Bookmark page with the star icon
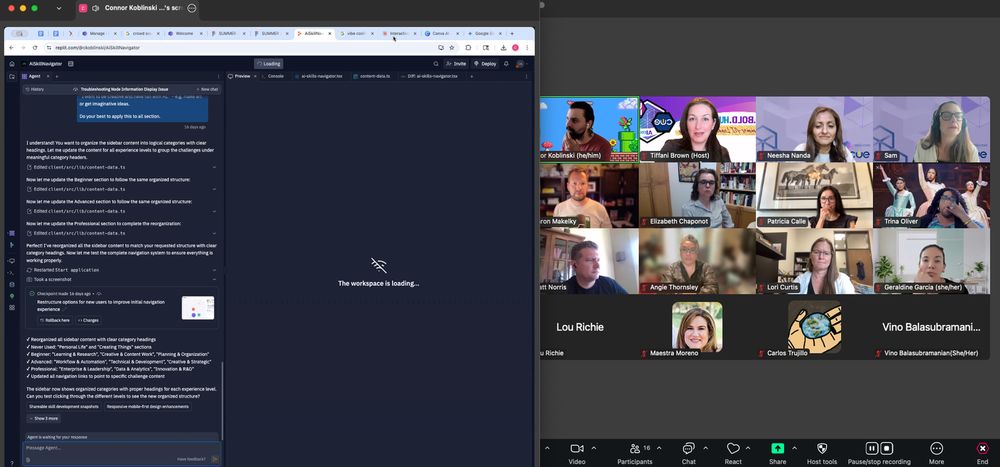Screen dimensions: 1000x467 pos(452,48)
